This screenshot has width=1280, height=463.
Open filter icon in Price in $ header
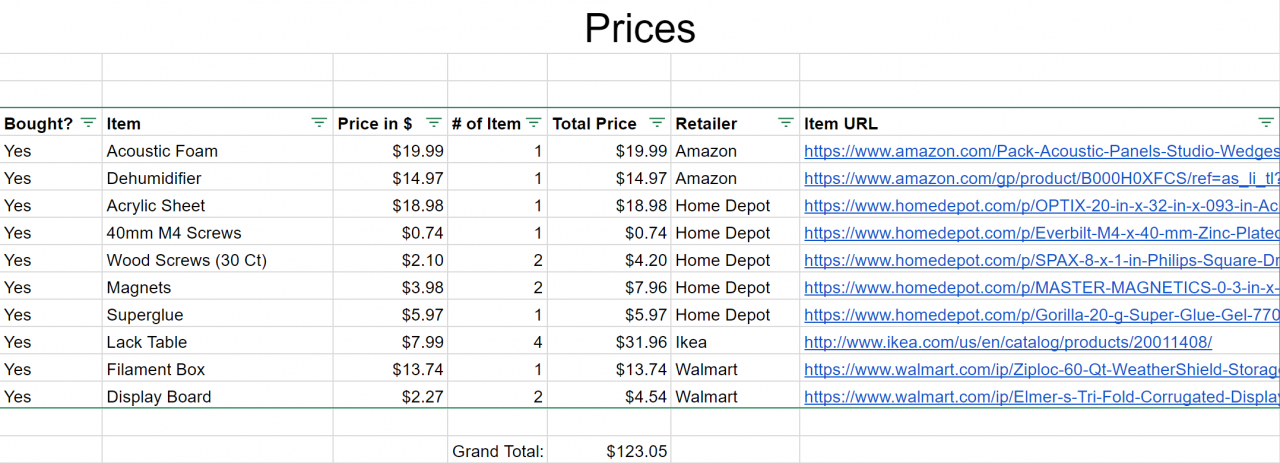pyautogui.click(x=434, y=123)
